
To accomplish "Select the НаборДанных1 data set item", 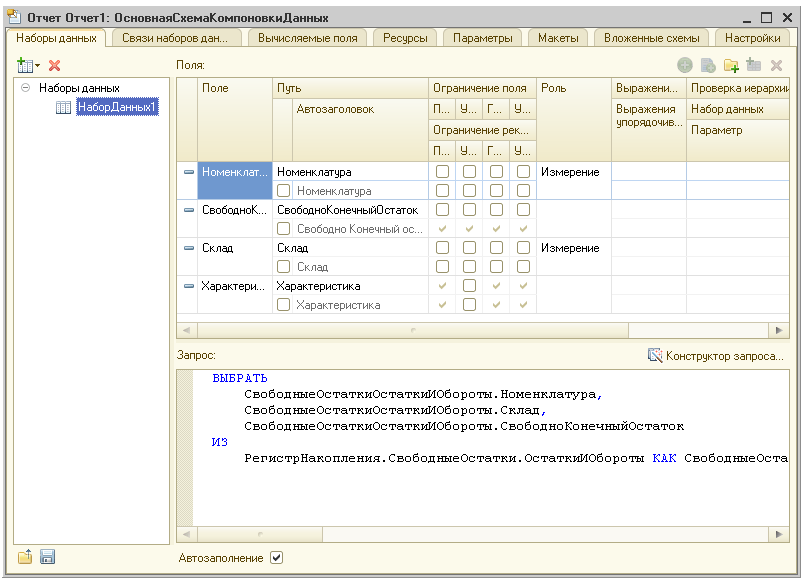I will (116, 107).
